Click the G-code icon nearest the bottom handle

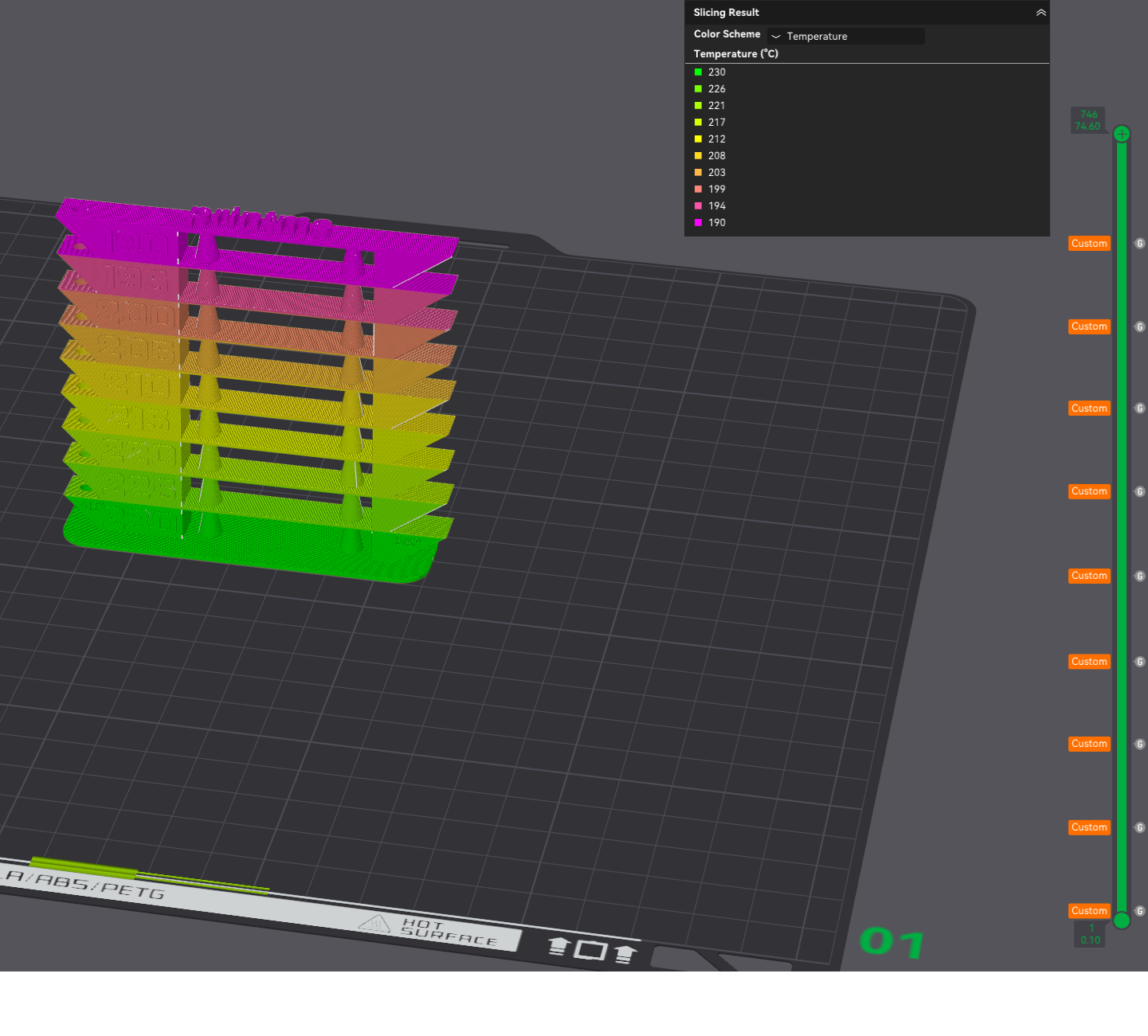(1140, 911)
